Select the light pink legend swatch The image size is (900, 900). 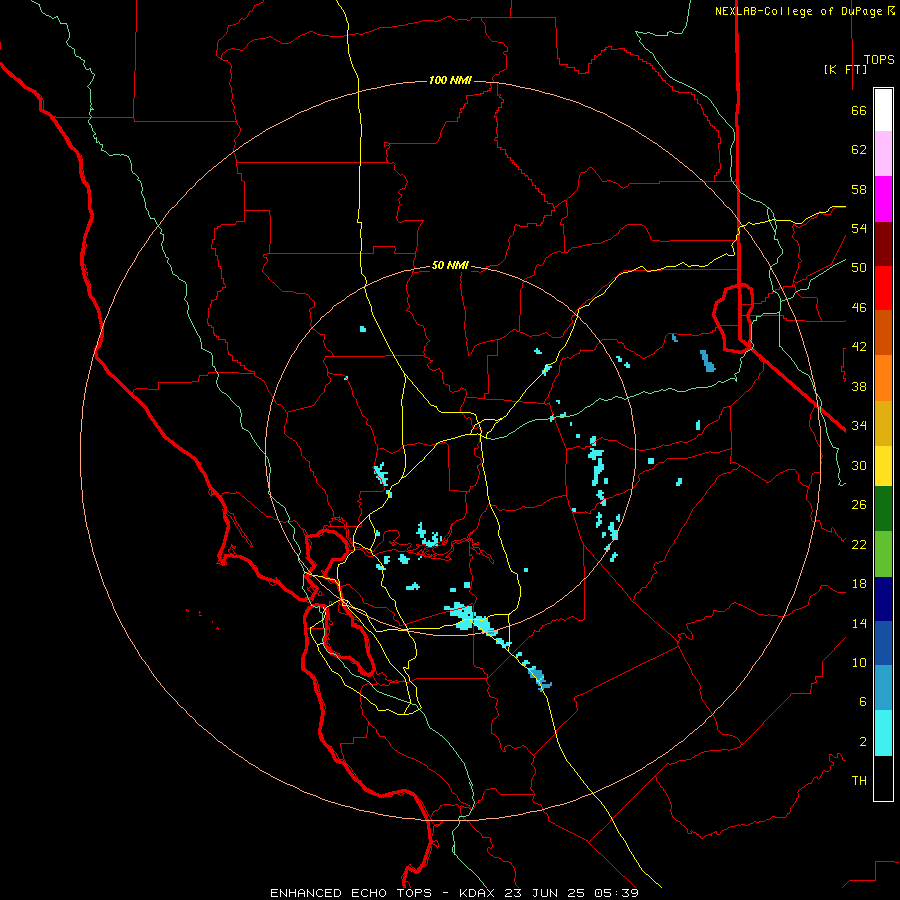(883, 153)
